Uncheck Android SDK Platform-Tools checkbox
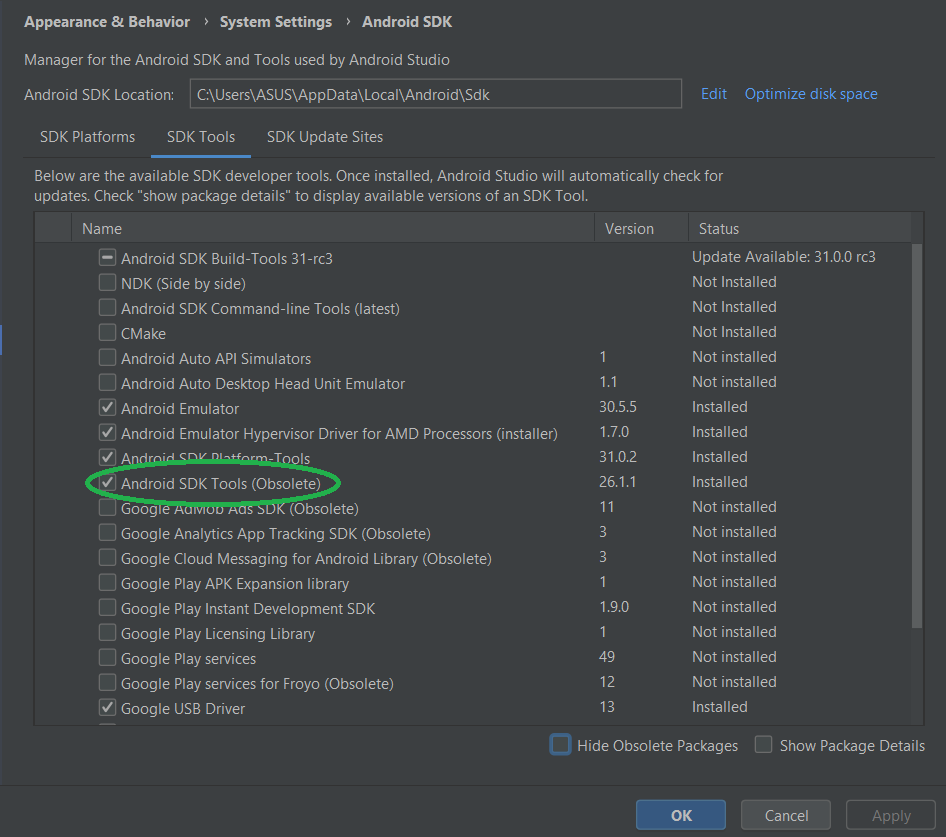 [107, 457]
